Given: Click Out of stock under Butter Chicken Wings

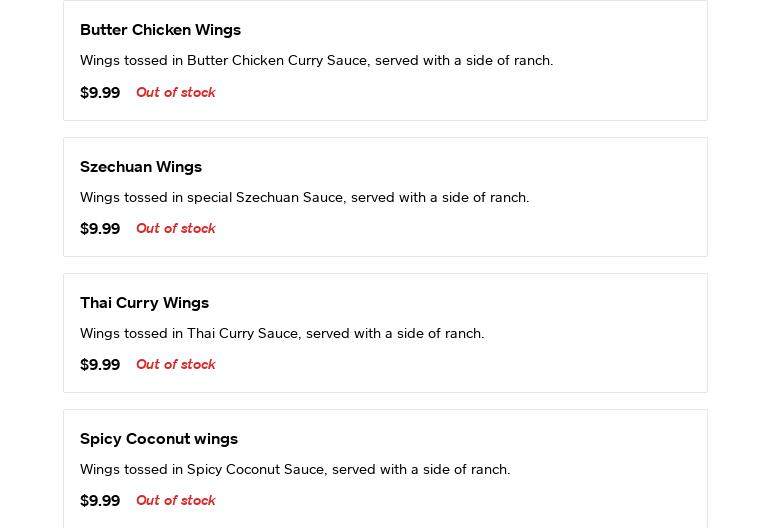Looking at the screenshot, I should click(x=175, y=93).
